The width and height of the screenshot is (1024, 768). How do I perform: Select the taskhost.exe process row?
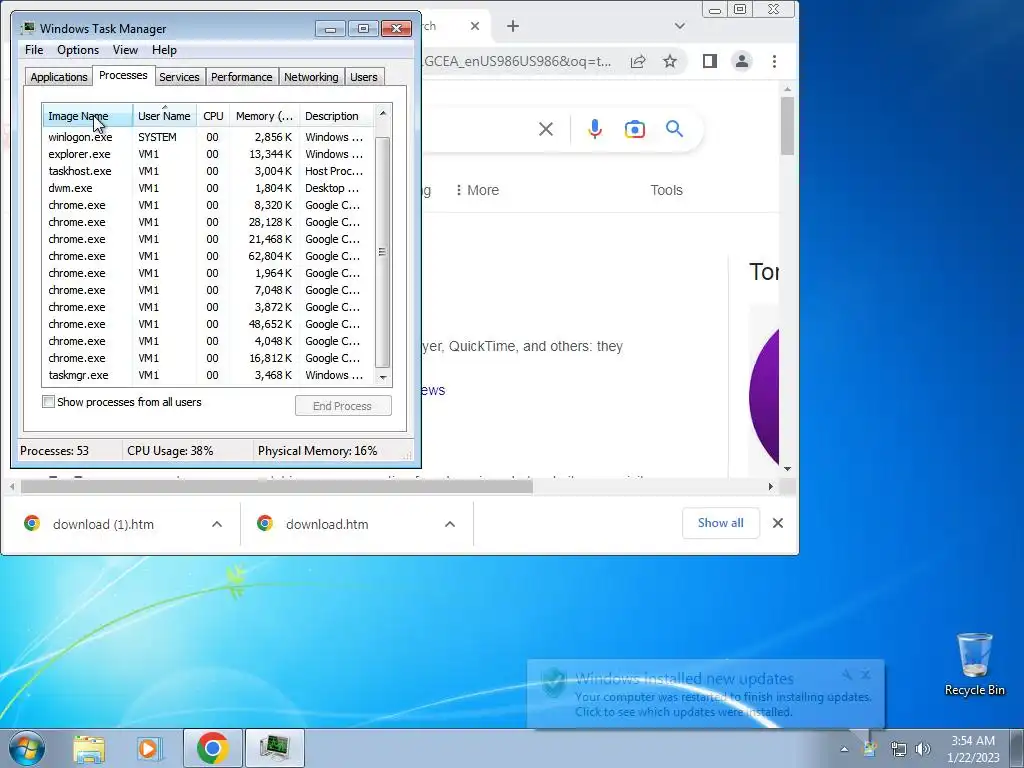coord(208,171)
